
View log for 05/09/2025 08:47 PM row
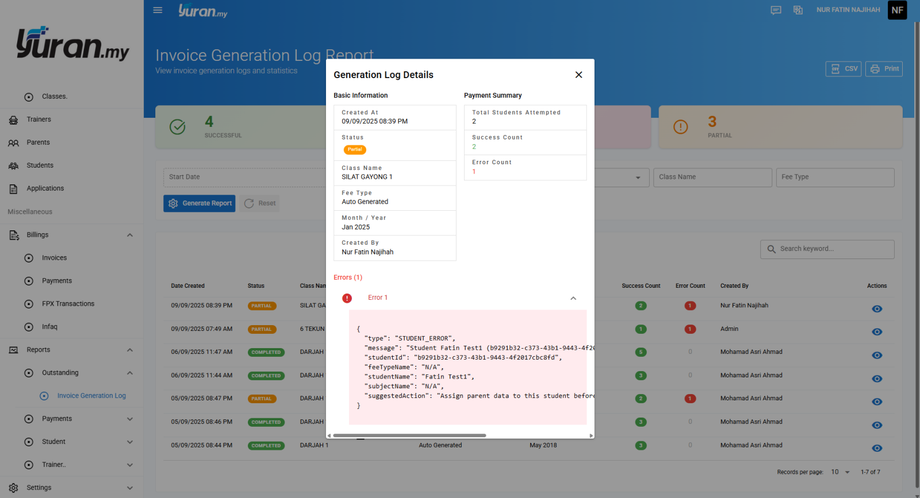click(877, 402)
